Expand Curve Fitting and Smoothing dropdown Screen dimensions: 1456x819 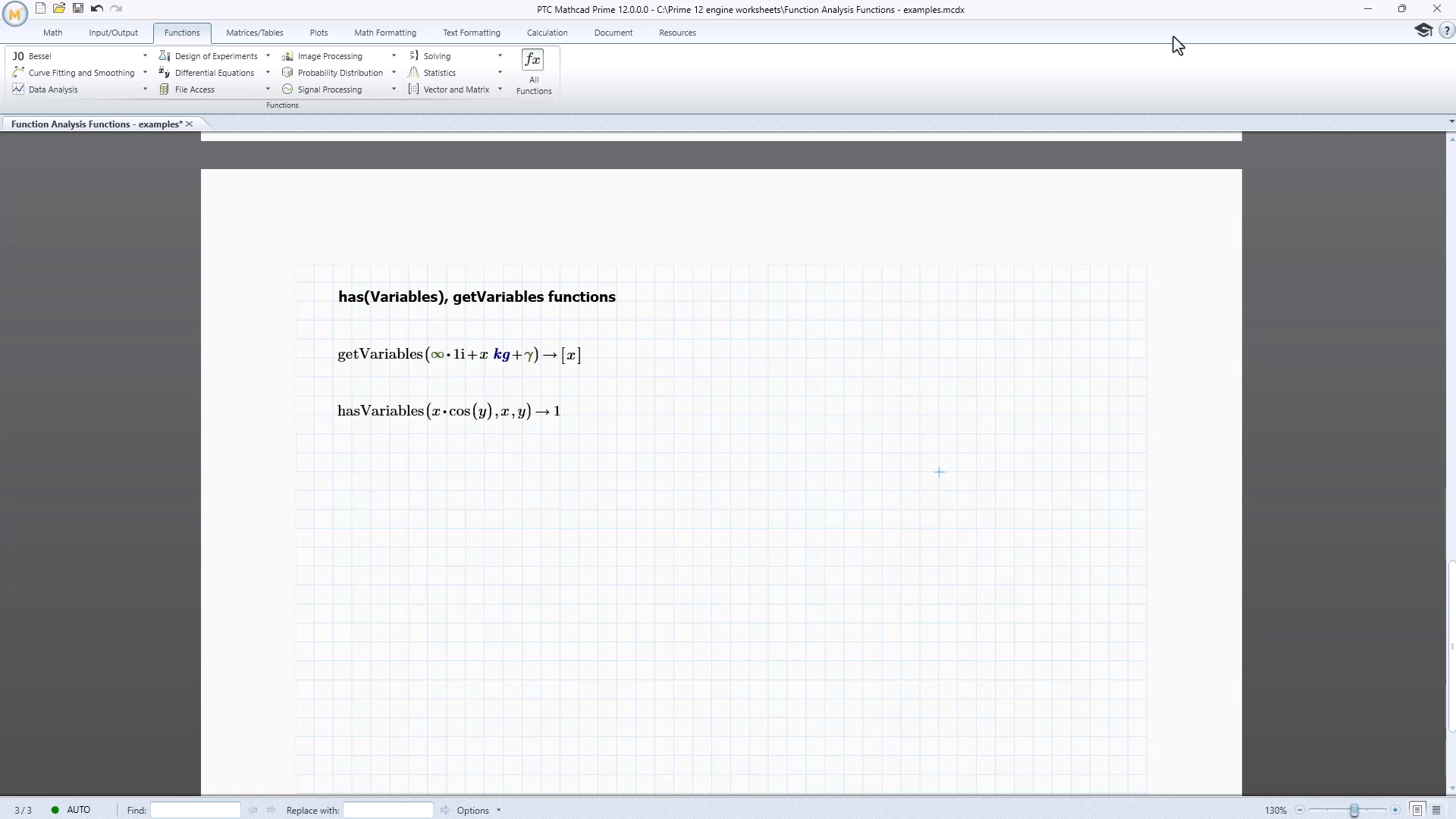(x=145, y=73)
